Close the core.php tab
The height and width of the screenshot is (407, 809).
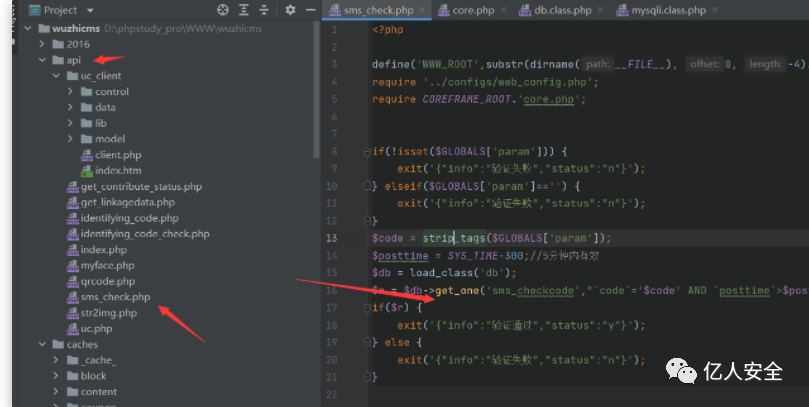(504, 10)
